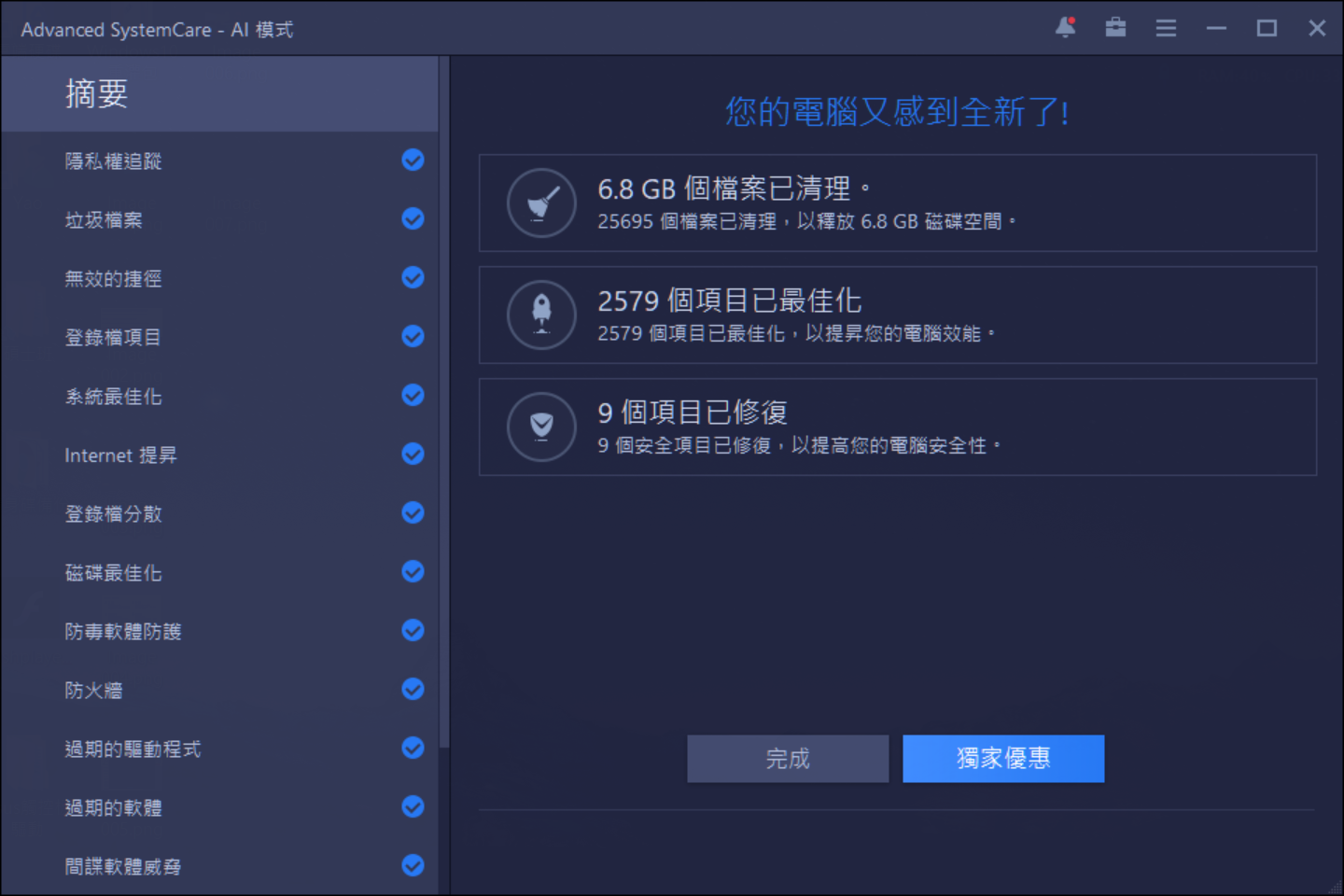1344x896 pixels.
Task: Click checkmark beside 隱私權追蹤
Action: tap(413, 161)
